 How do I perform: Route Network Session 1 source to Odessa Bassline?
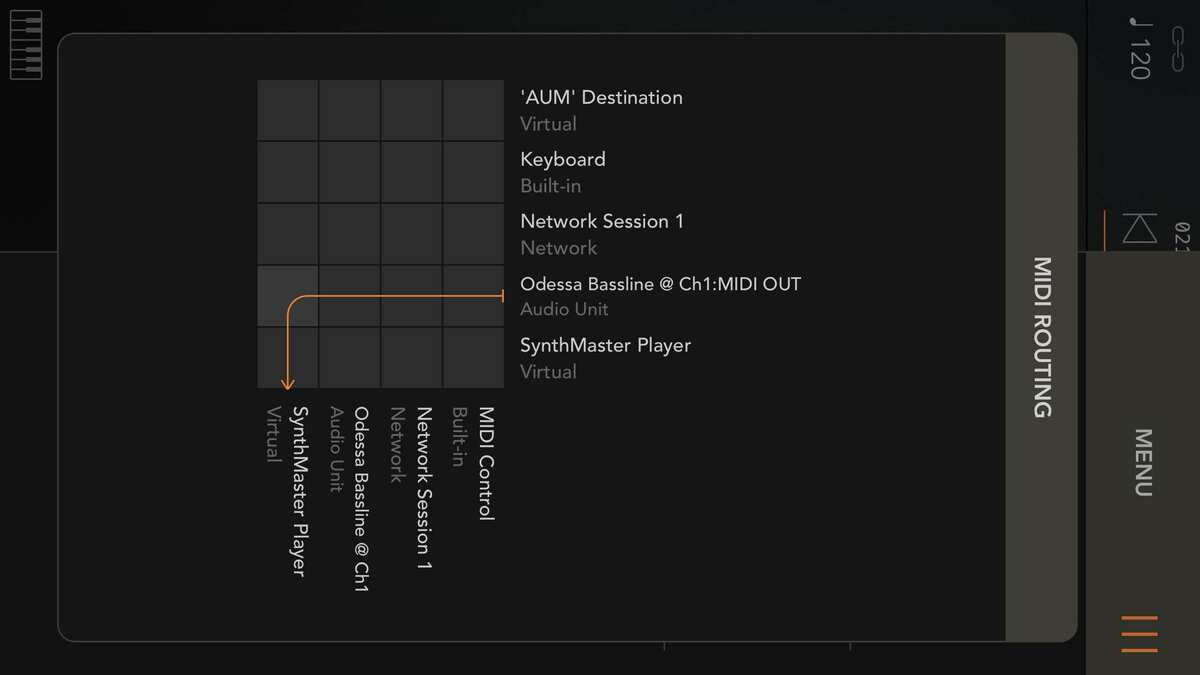(350, 234)
